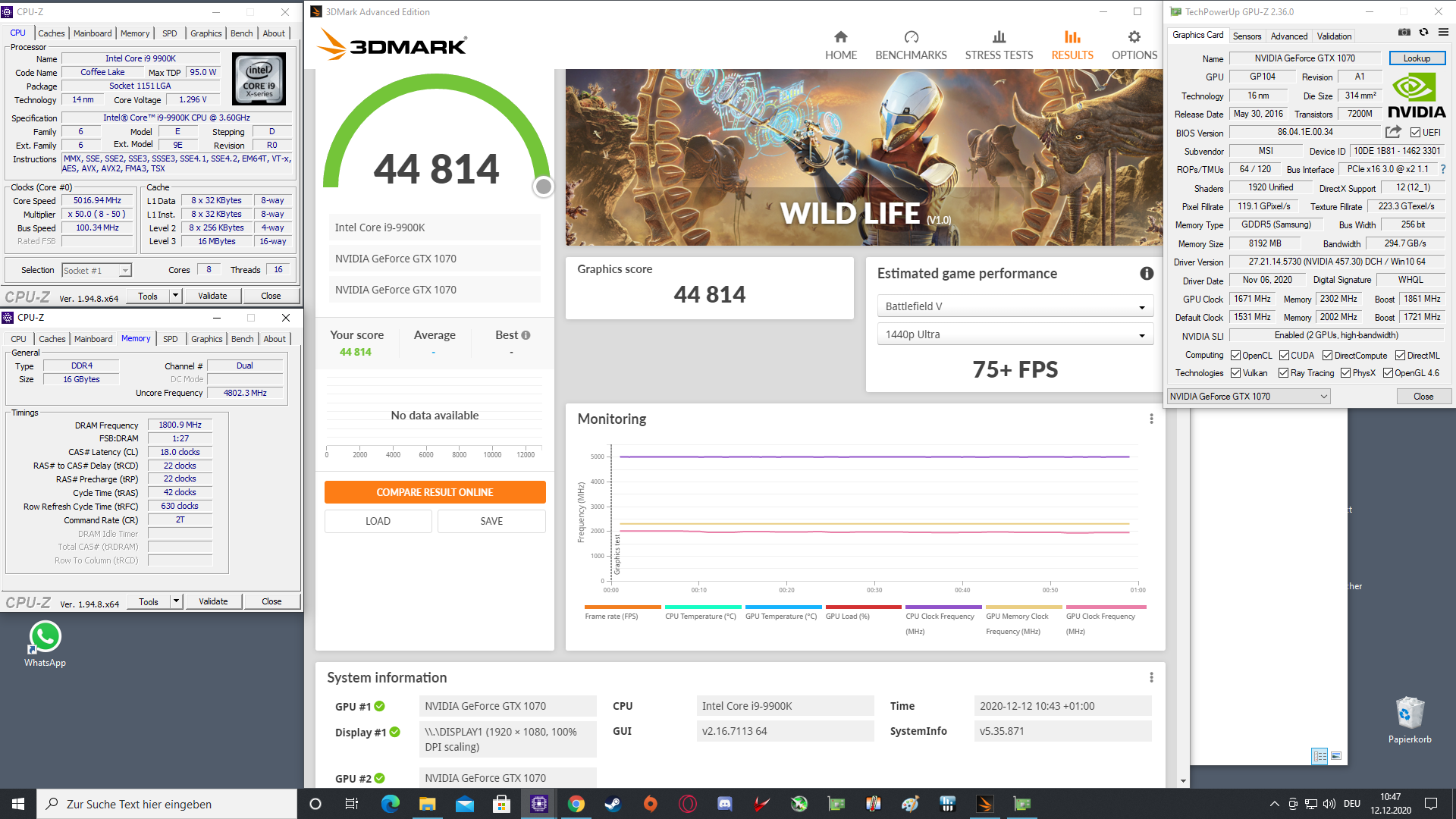Click the Wild Life benchmark banner image
Screen dimensions: 1456x819
[864, 157]
